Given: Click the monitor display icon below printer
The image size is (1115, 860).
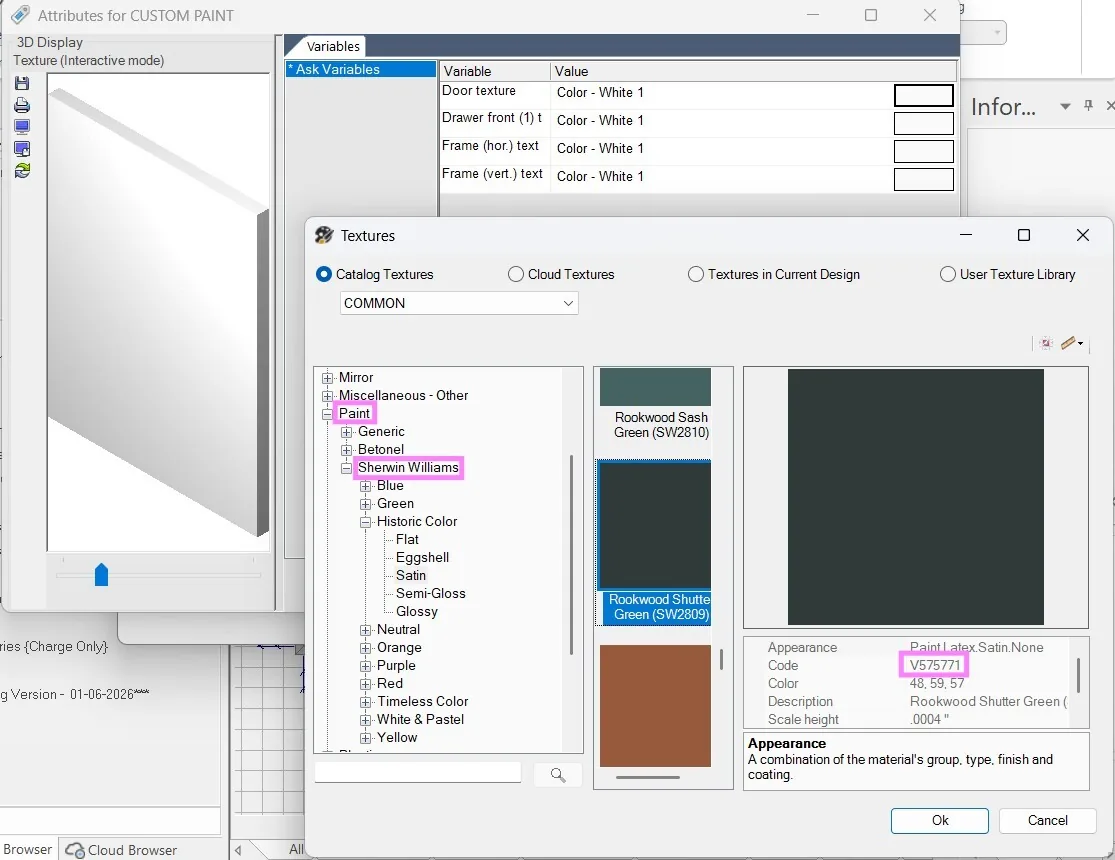Looking at the screenshot, I should tap(22, 127).
